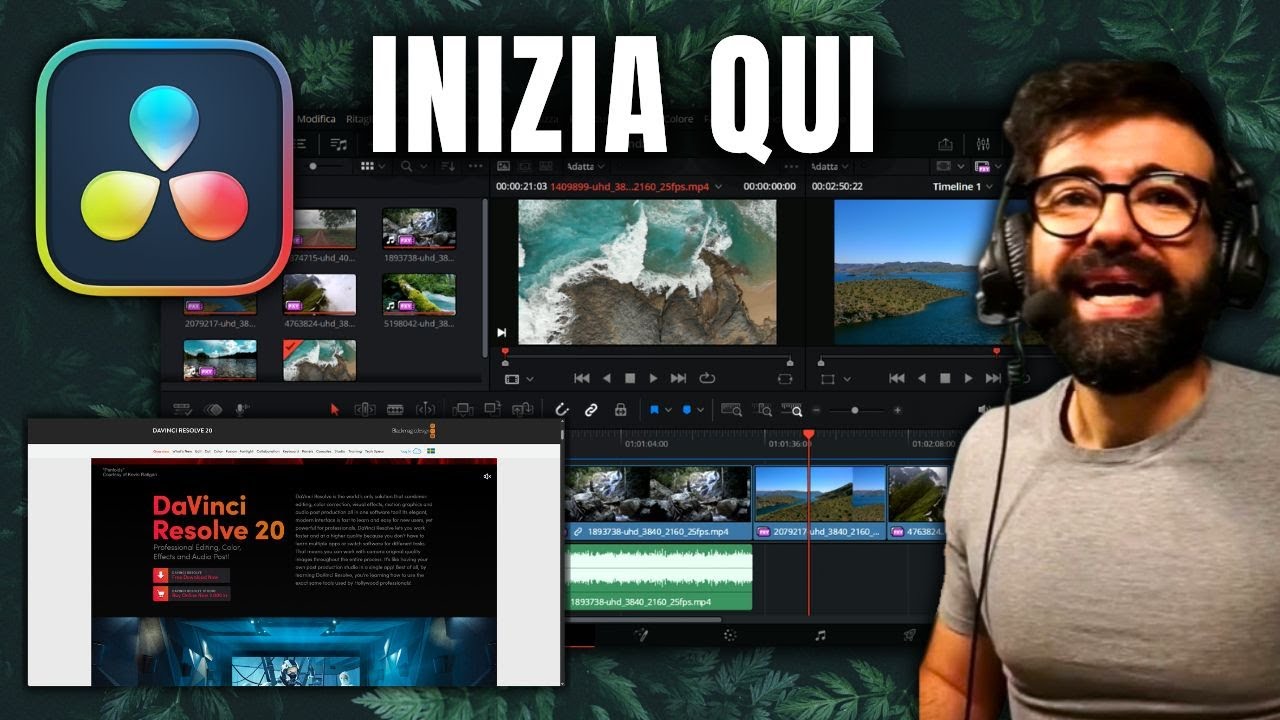Screen dimensions: 1280x720
Task: Click the Insert clip toolbar icon
Action: tap(463, 409)
